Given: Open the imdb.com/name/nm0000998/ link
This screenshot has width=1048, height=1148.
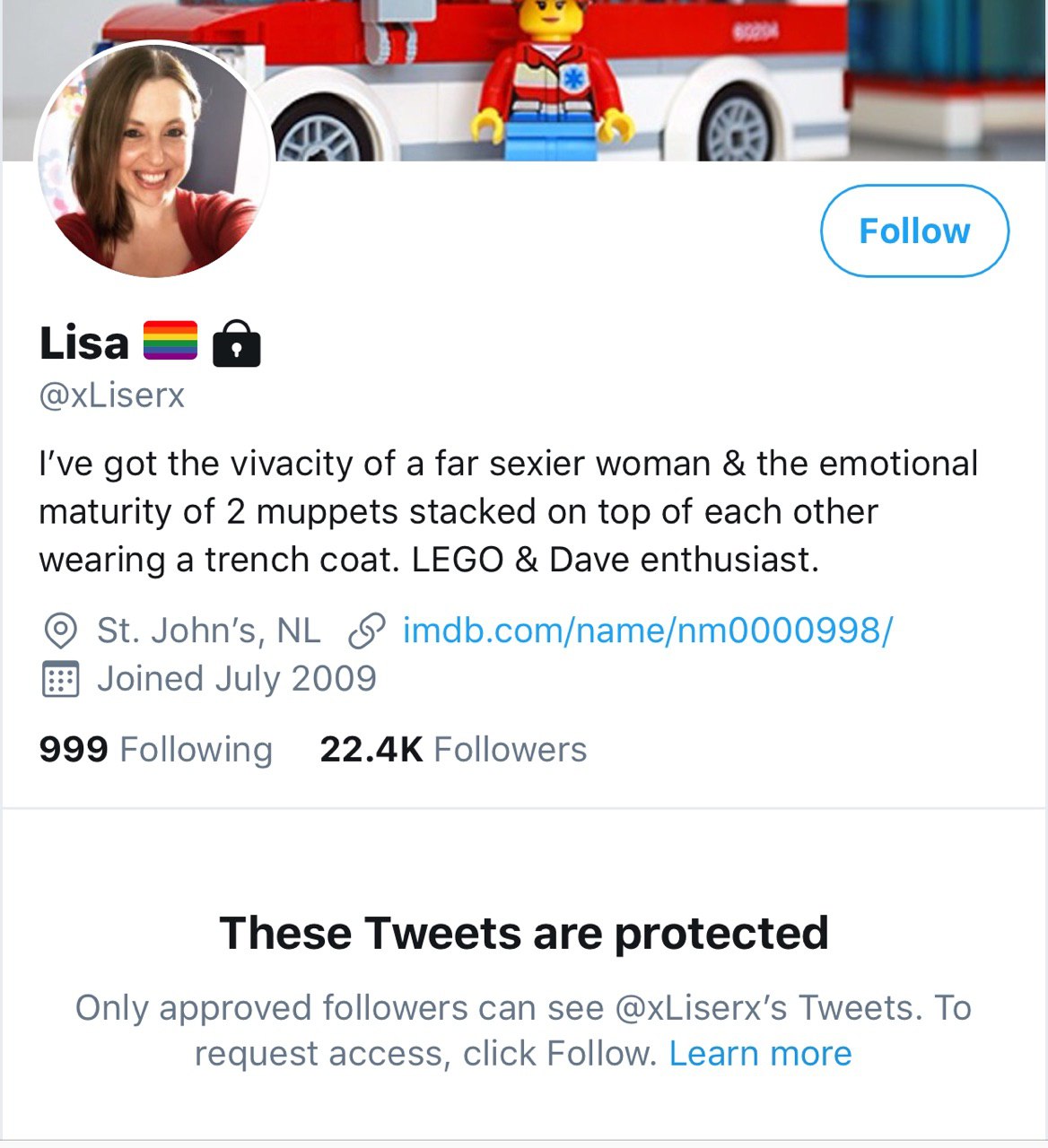Looking at the screenshot, I should [x=647, y=631].
